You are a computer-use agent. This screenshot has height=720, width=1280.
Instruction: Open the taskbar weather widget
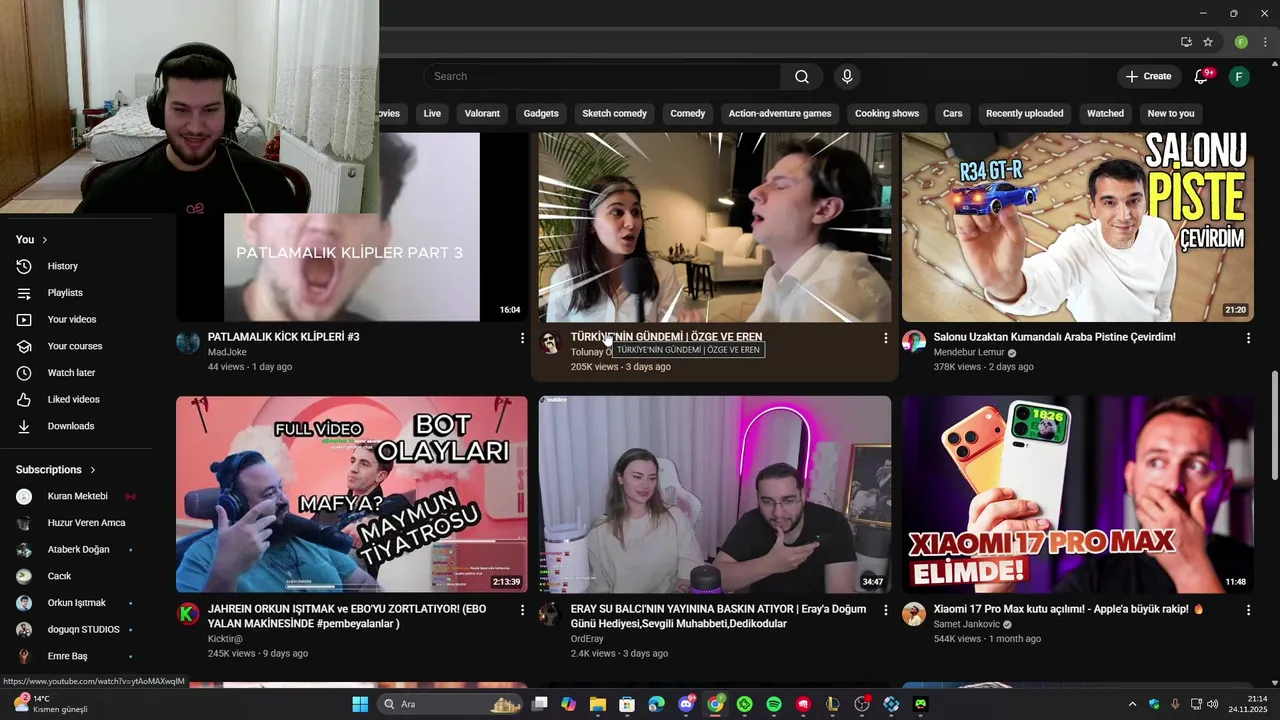point(50,704)
